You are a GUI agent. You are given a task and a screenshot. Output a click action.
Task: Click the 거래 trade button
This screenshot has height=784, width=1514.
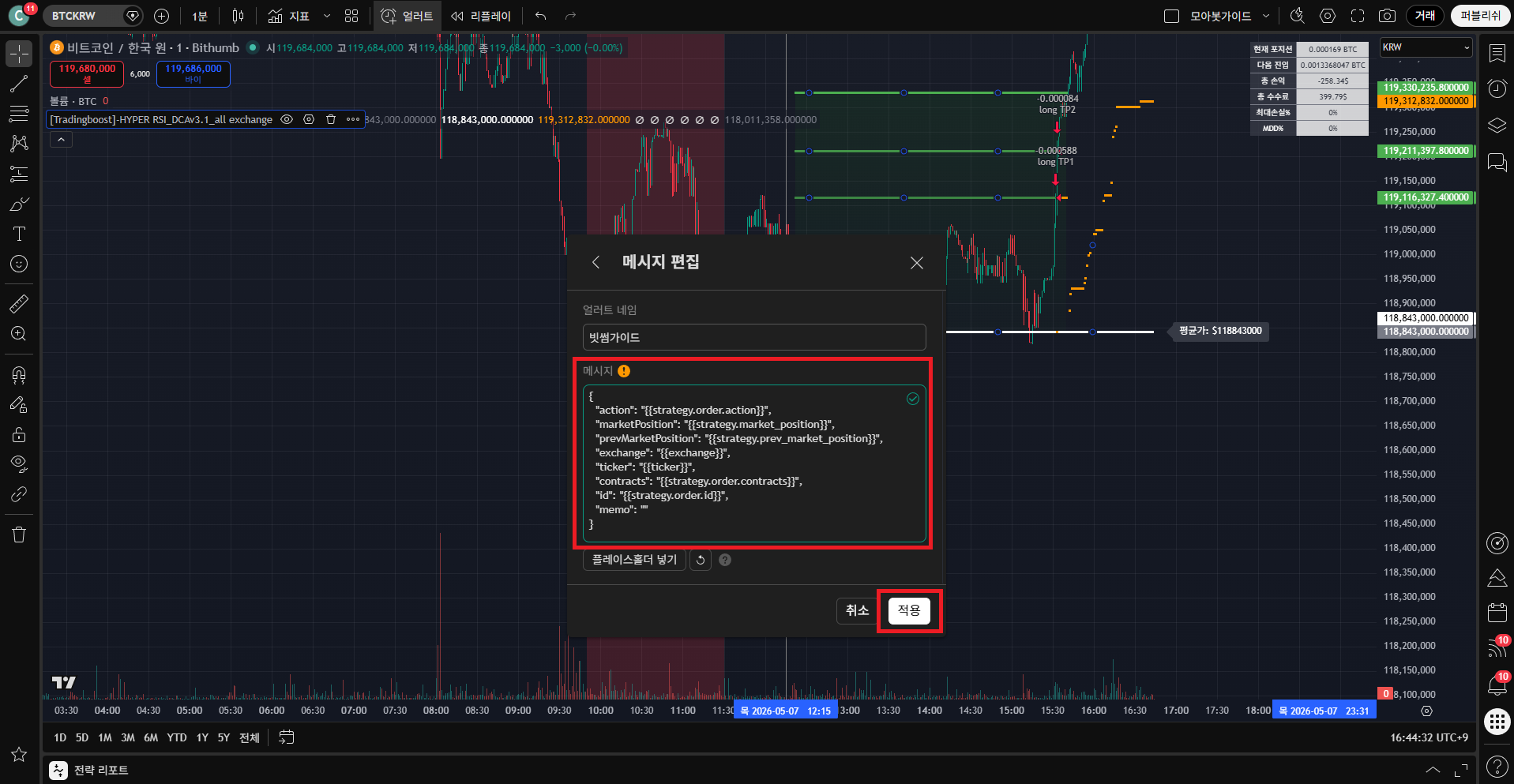(x=1425, y=16)
